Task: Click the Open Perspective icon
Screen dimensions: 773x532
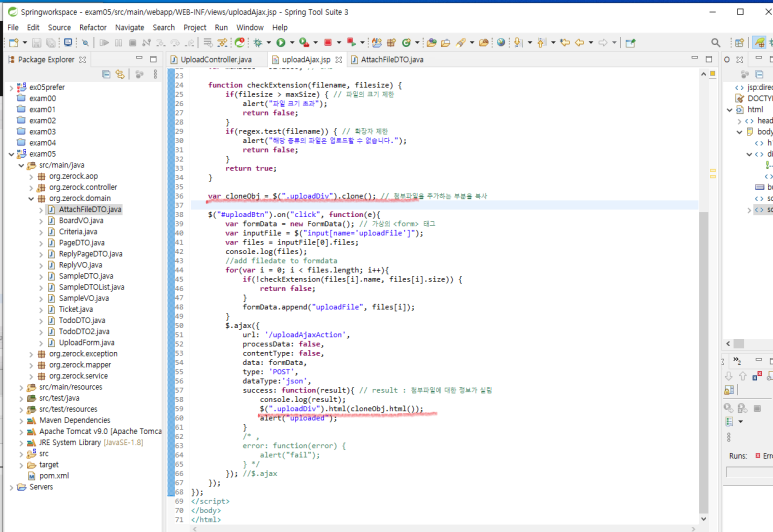Action: (x=739, y=43)
